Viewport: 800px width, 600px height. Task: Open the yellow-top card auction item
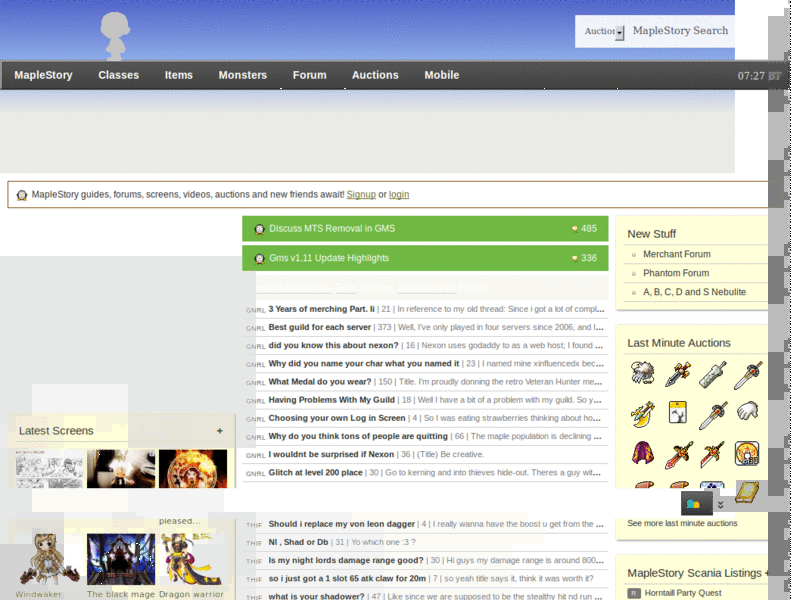pos(678,412)
